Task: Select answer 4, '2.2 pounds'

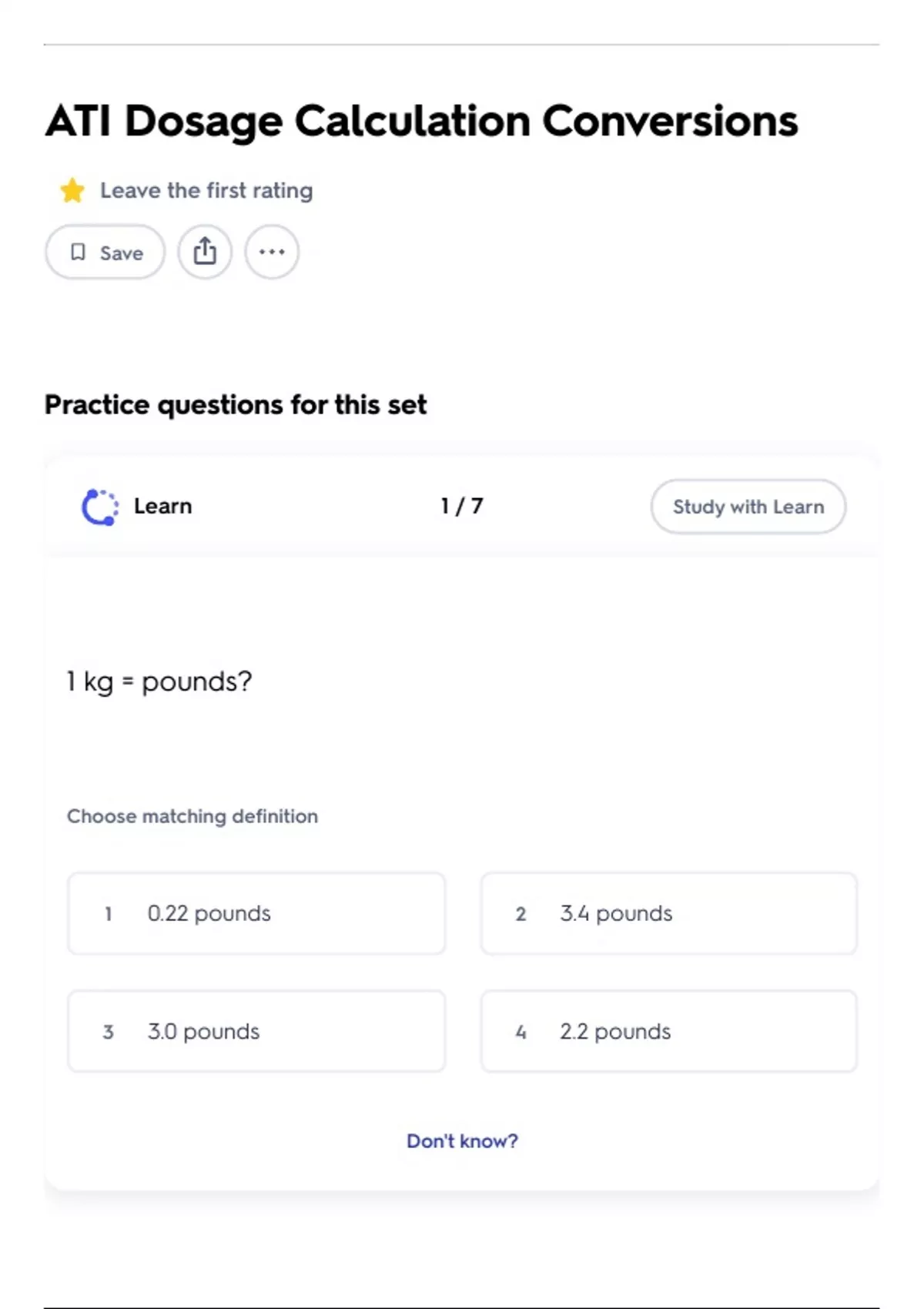Action: [x=668, y=1031]
